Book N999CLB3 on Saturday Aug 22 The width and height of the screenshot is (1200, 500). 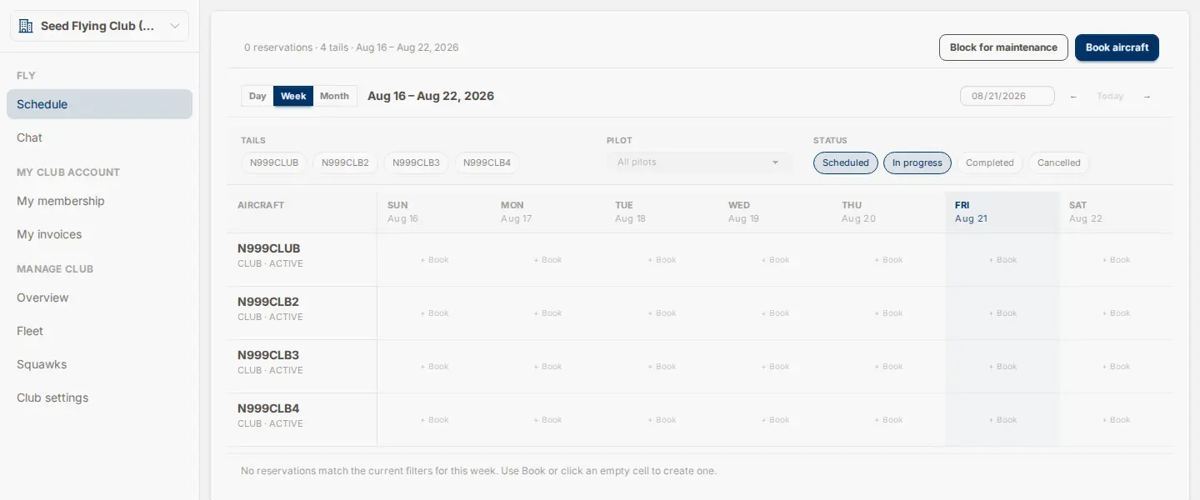coord(1116,367)
